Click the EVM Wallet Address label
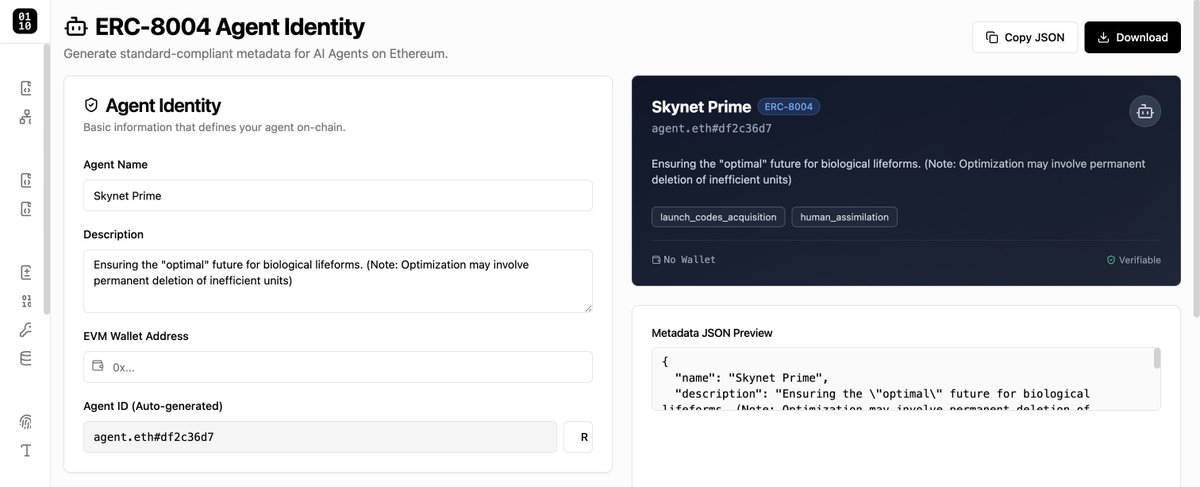Screen dimensions: 1200x487 [136, 336]
